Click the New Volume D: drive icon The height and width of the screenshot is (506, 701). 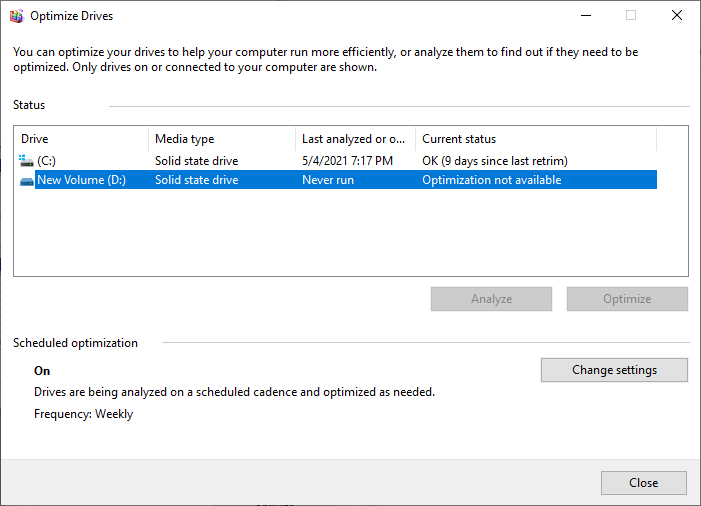[26, 181]
